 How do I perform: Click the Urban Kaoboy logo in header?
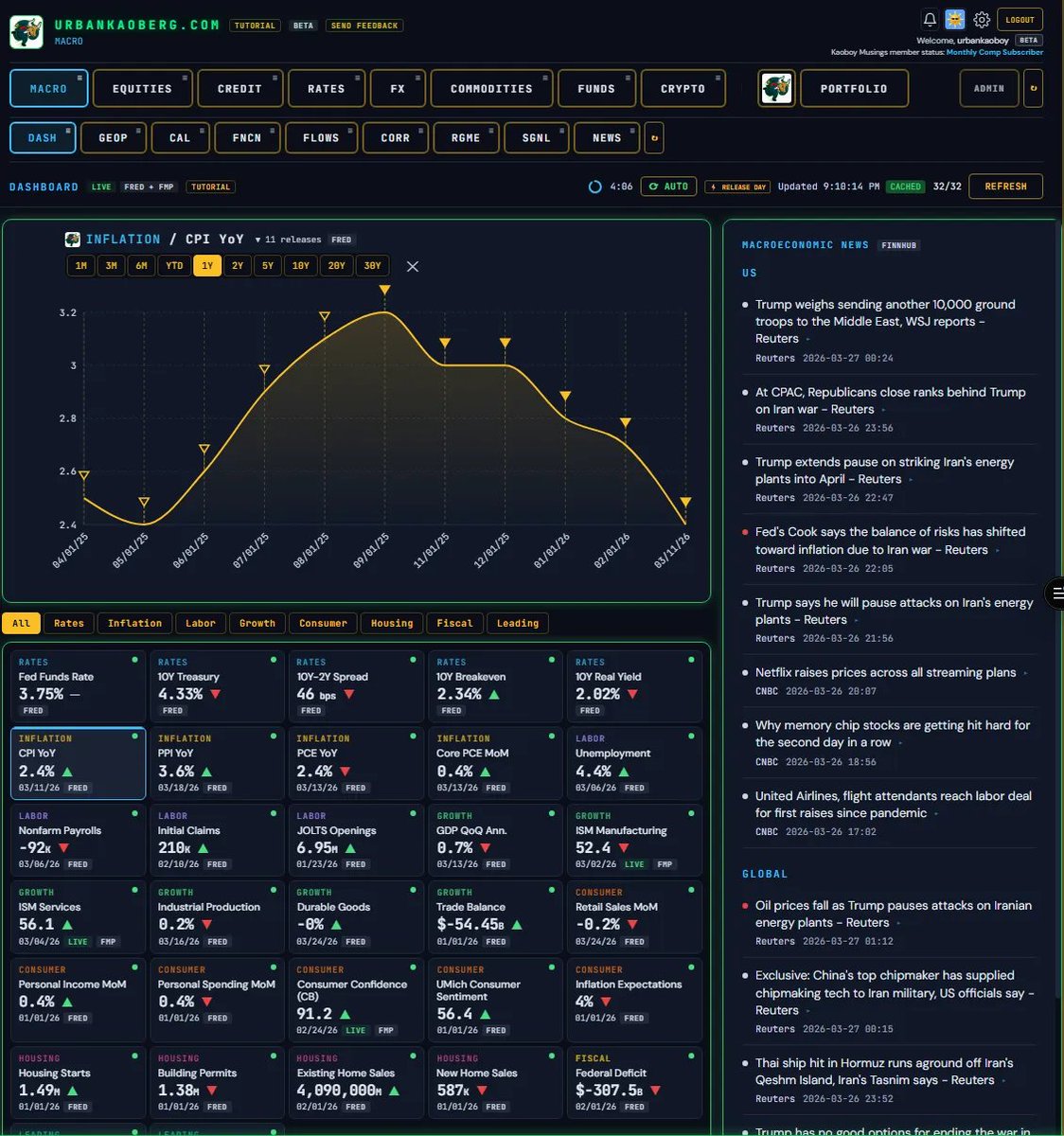[27, 32]
